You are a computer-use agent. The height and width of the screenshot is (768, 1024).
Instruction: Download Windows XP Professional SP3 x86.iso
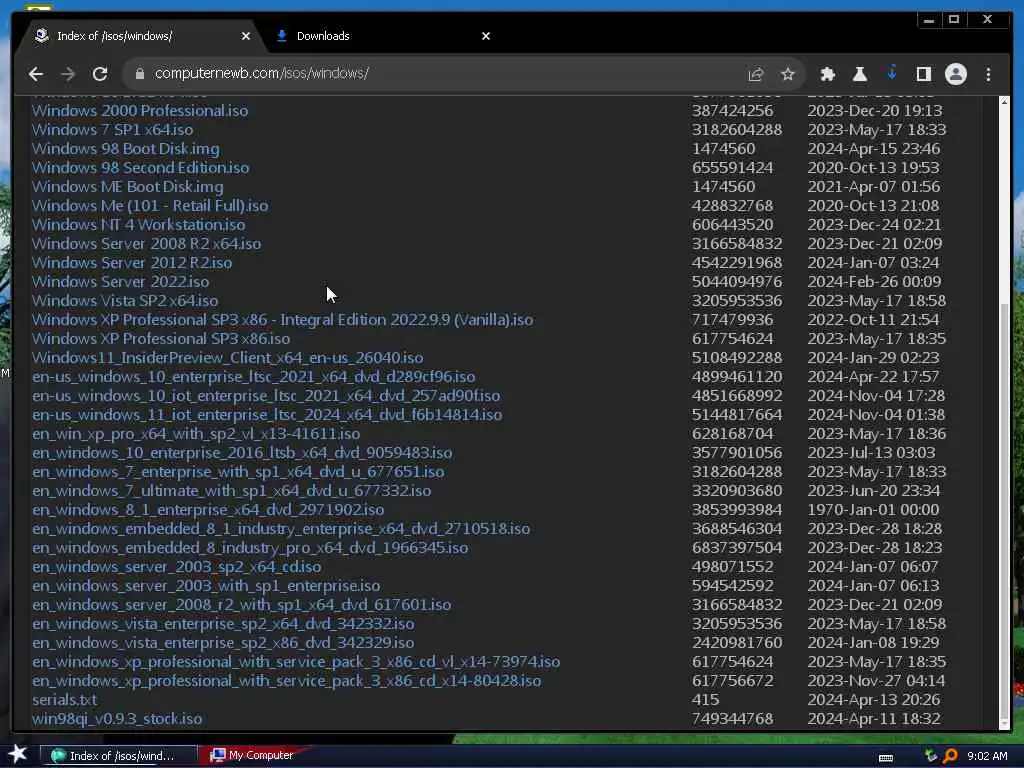point(161,338)
